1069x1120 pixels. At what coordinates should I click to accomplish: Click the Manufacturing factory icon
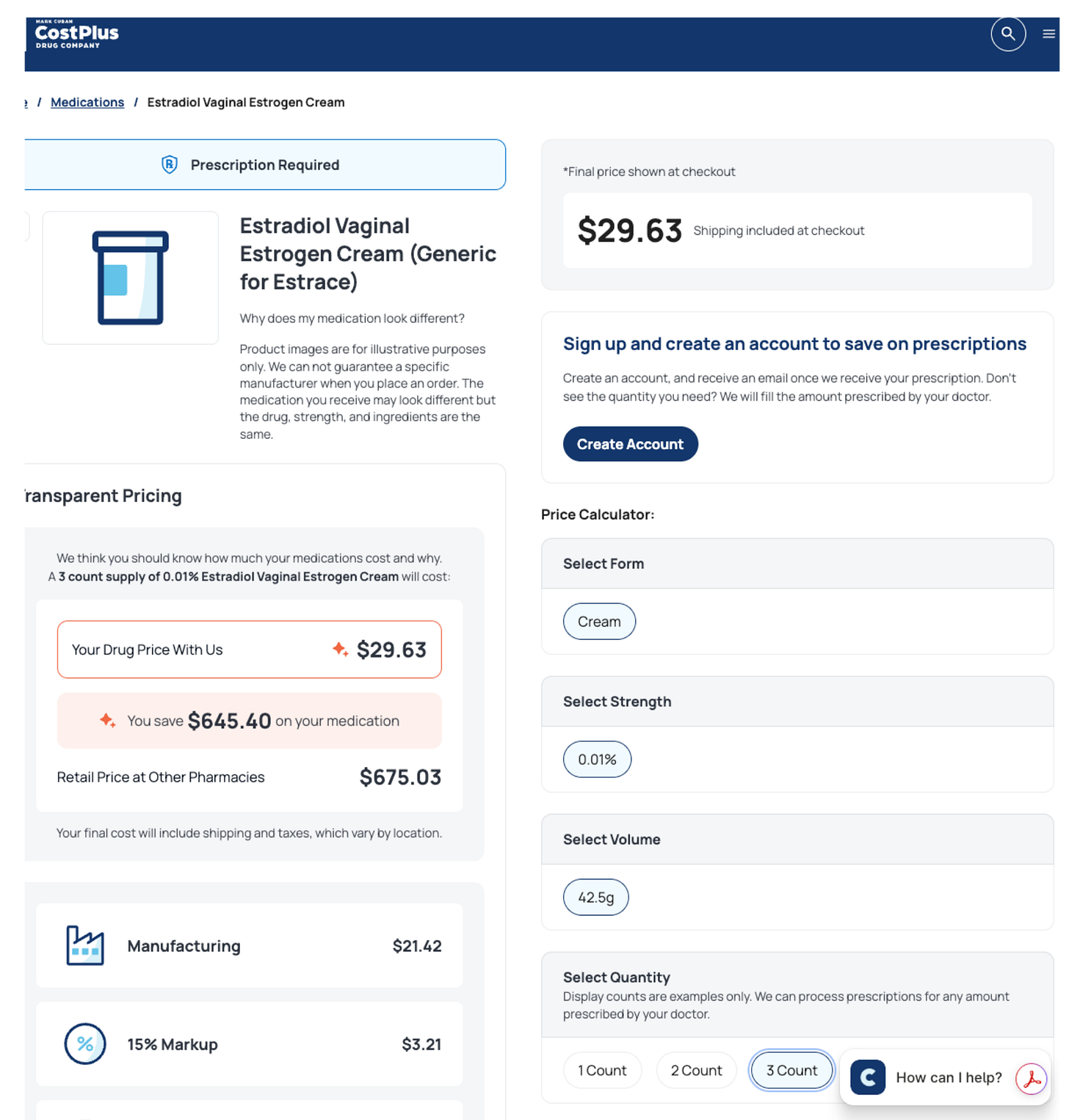pos(85,945)
